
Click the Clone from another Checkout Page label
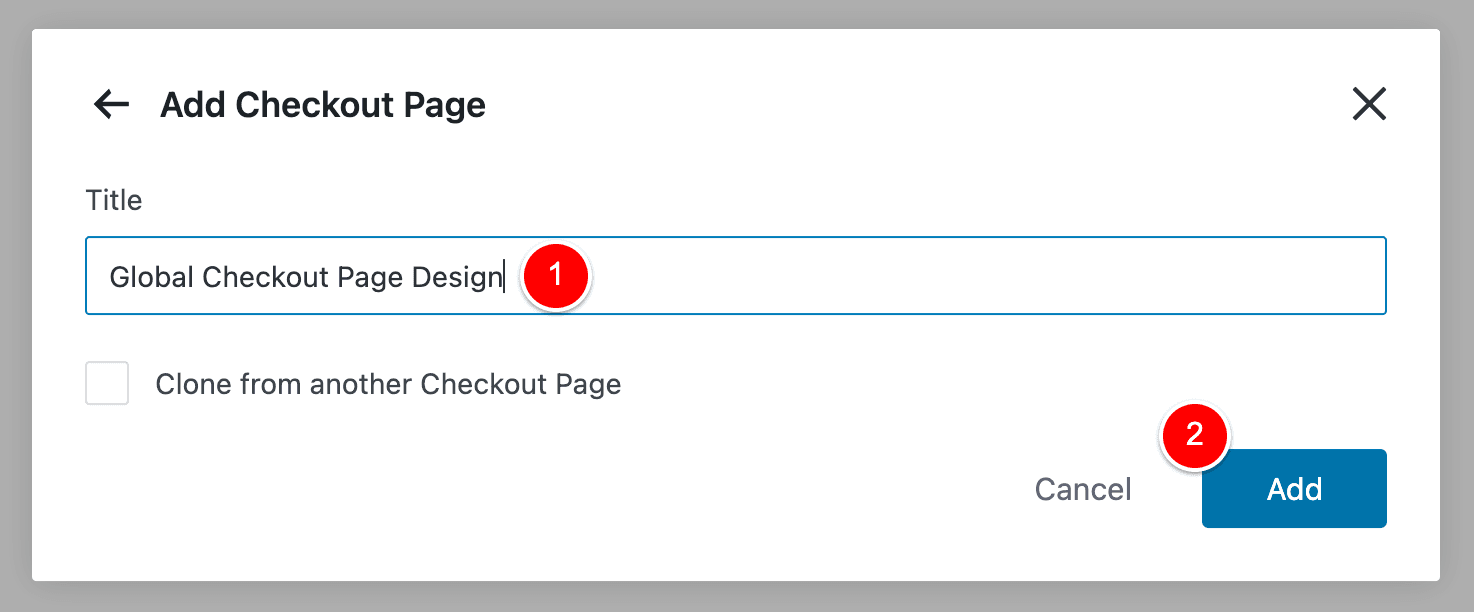tap(388, 384)
